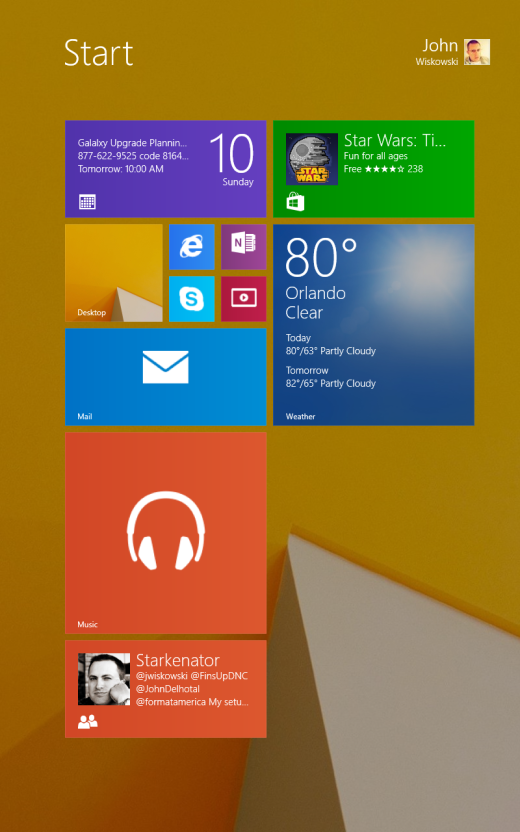Click the 'Galaxy Upgrade Plannin...' appointment text
Image resolution: width=520 pixels, height=832 pixels.
point(132,143)
